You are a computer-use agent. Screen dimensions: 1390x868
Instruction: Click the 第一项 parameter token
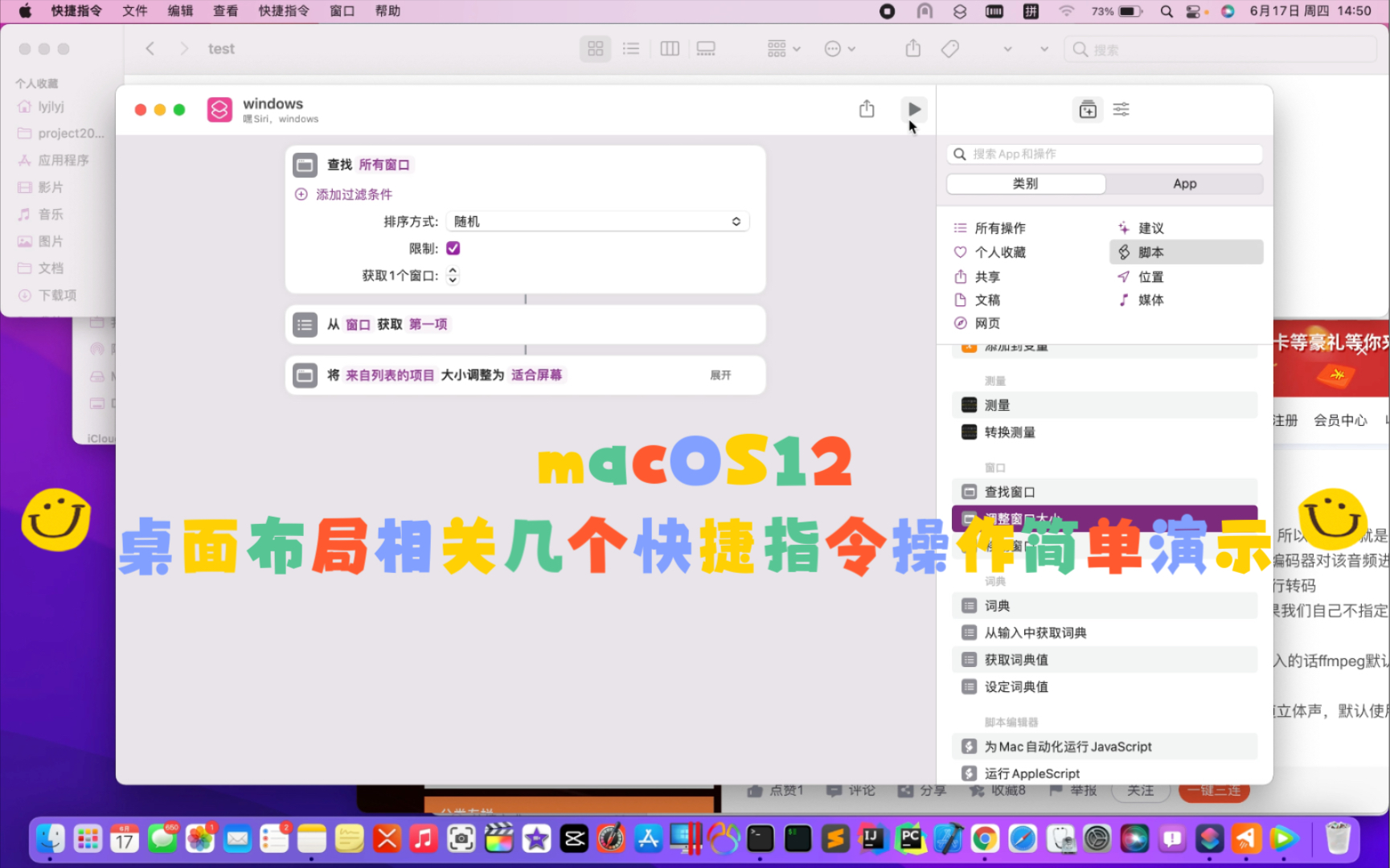427,324
